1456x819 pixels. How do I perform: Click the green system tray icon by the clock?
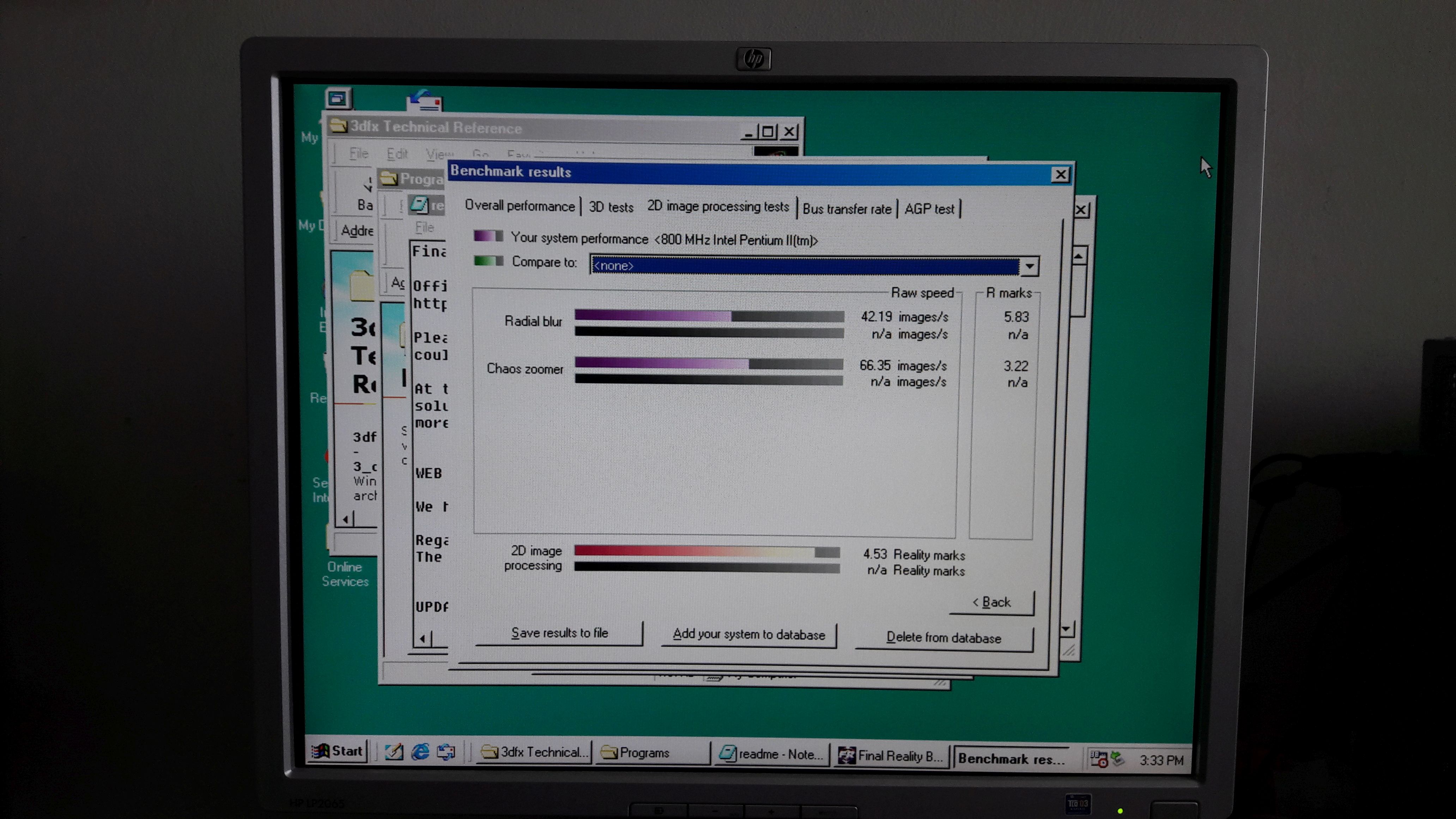tap(1117, 759)
